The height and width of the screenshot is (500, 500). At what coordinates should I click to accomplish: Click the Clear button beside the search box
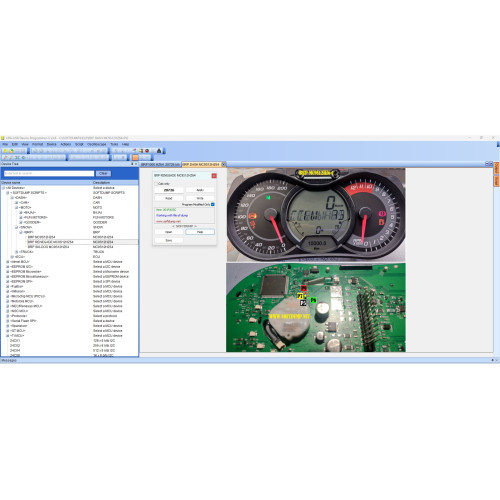[x=103, y=174]
